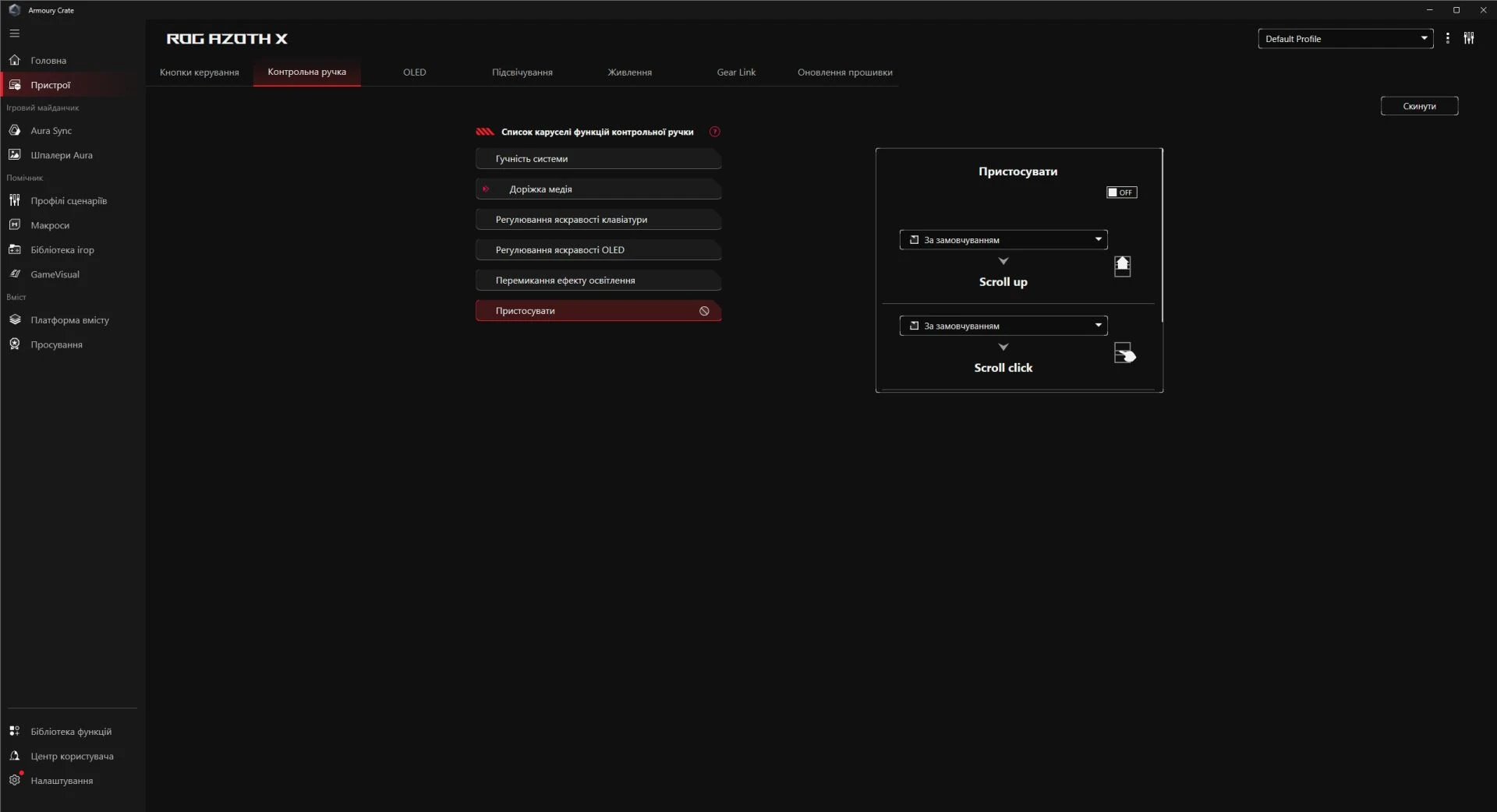The image size is (1497, 812).
Task: Select the Контрольна ручка tab
Action: tap(307, 72)
